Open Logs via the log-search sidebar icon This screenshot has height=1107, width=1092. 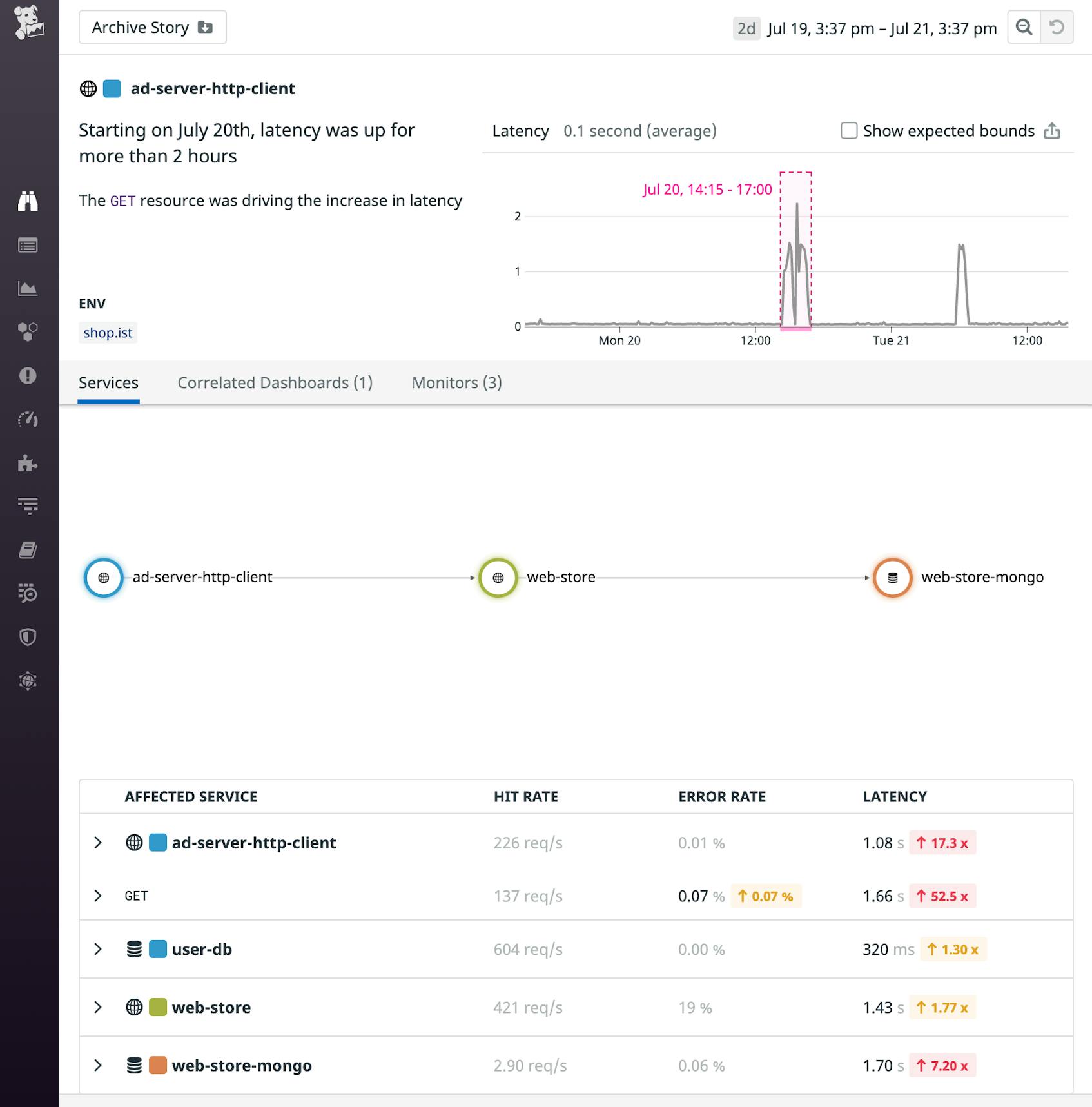pyautogui.click(x=28, y=594)
